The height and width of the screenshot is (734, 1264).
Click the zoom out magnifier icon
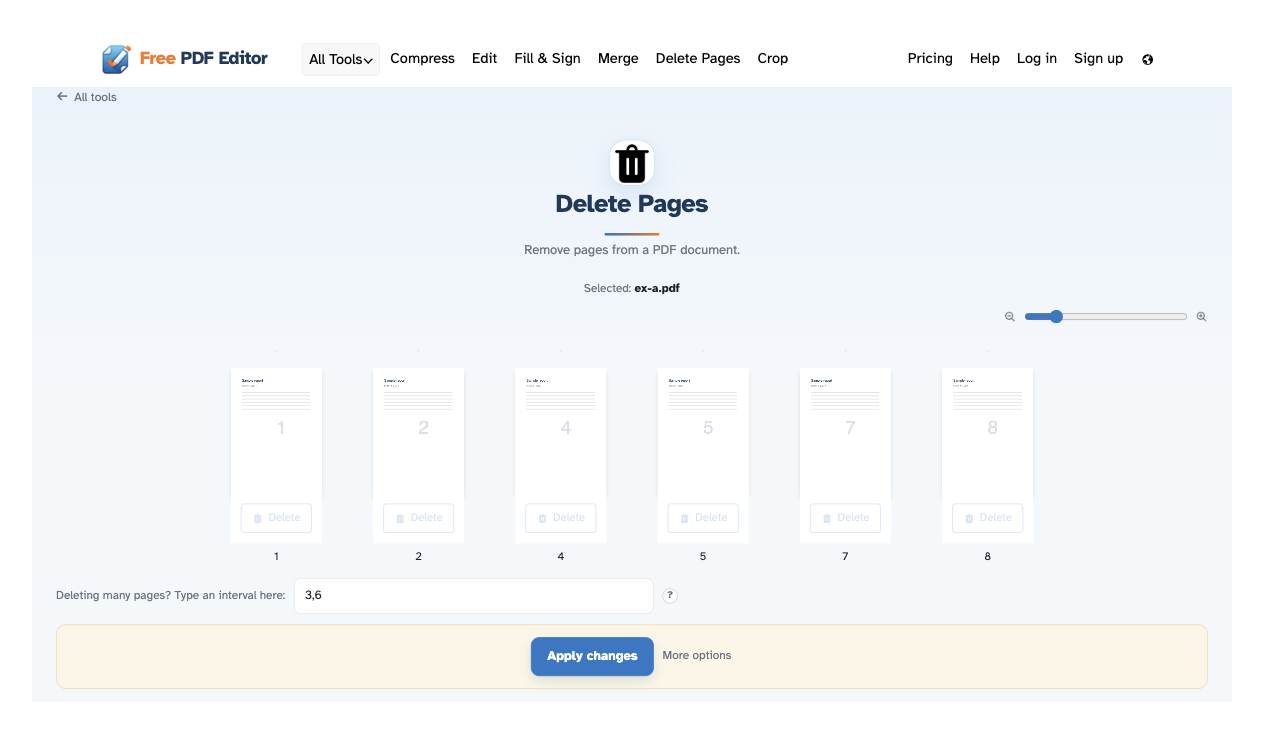1010,317
